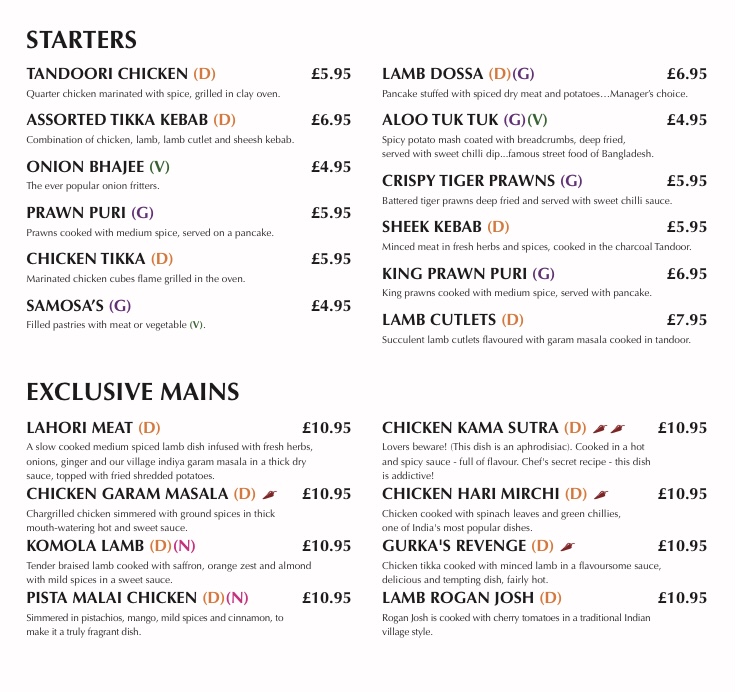Image resolution: width=735 pixels, height=692 pixels.
Task: Click the Samosa's item name
Action: pyautogui.click(x=65, y=306)
